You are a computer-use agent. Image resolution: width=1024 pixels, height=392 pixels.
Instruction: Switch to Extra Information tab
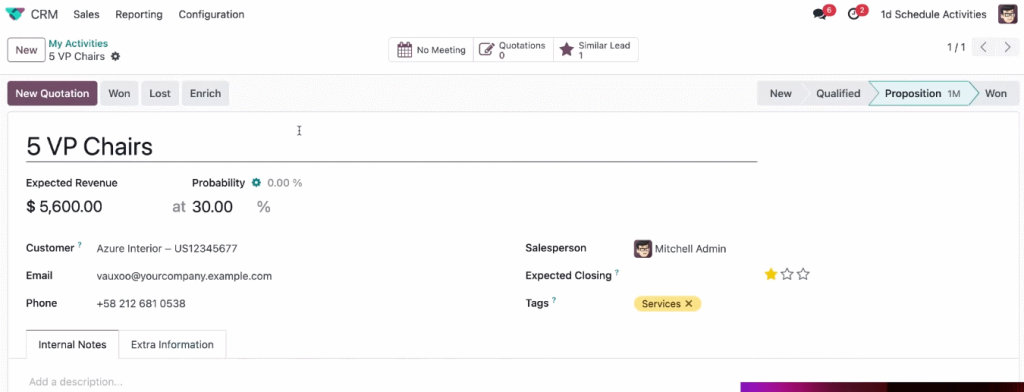point(172,344)
